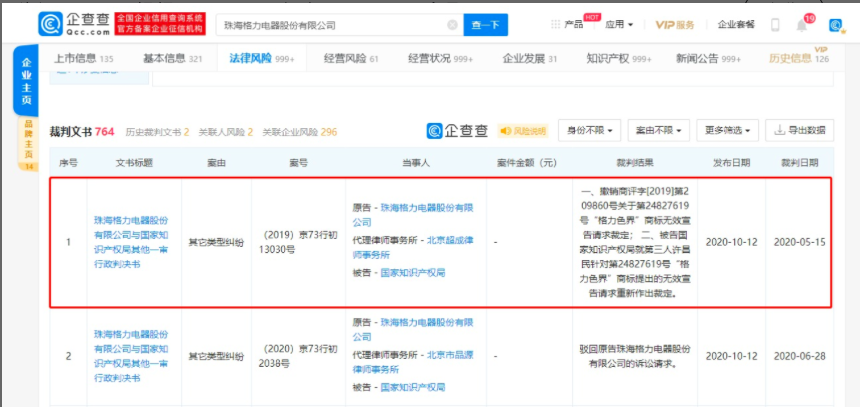Click the company name search input field
Viewport: 860px width, 407px height.
coord(330,24)
